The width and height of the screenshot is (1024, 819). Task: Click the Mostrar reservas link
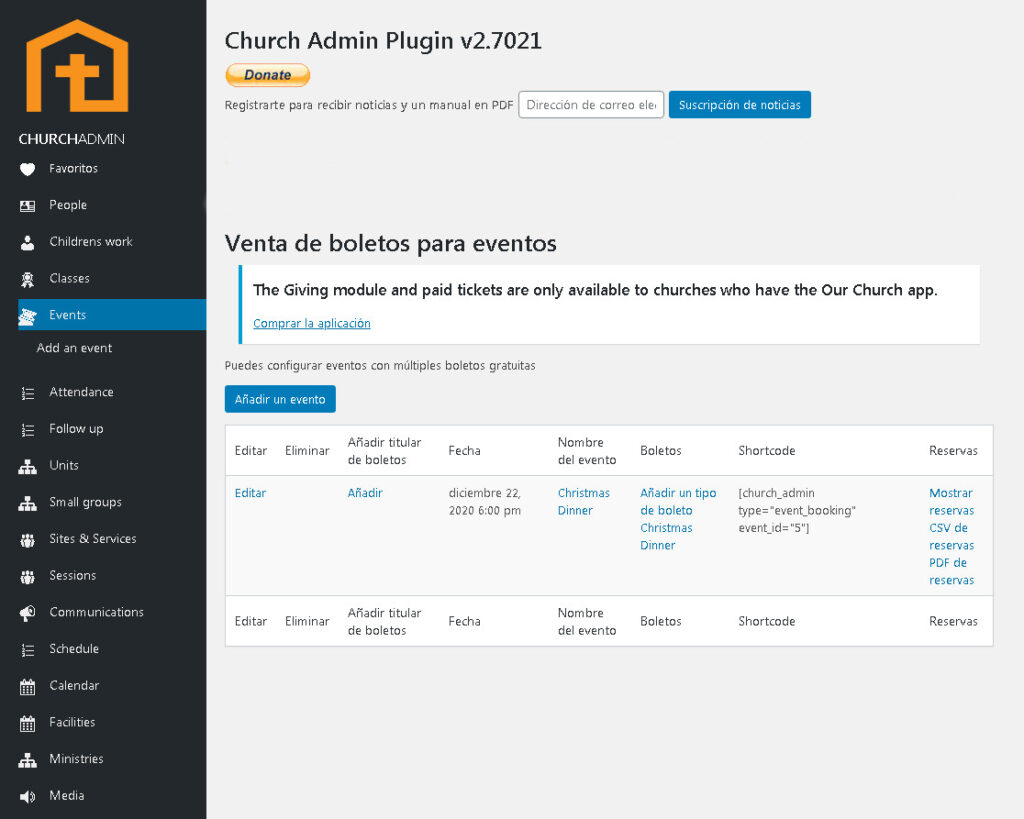coord(950,501)
